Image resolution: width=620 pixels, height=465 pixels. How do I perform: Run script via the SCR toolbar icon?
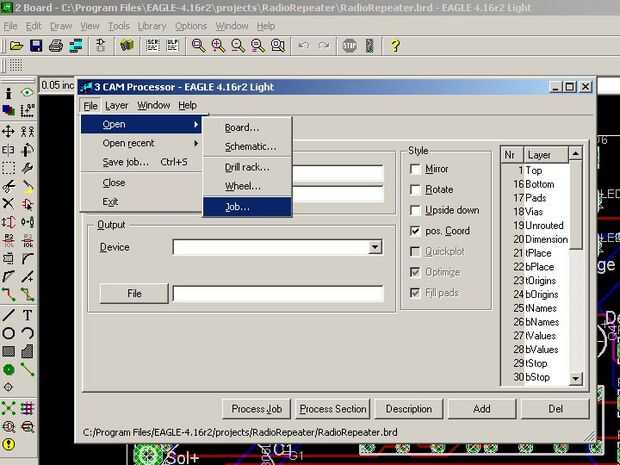pyautogui.click(x=153, y=46)
